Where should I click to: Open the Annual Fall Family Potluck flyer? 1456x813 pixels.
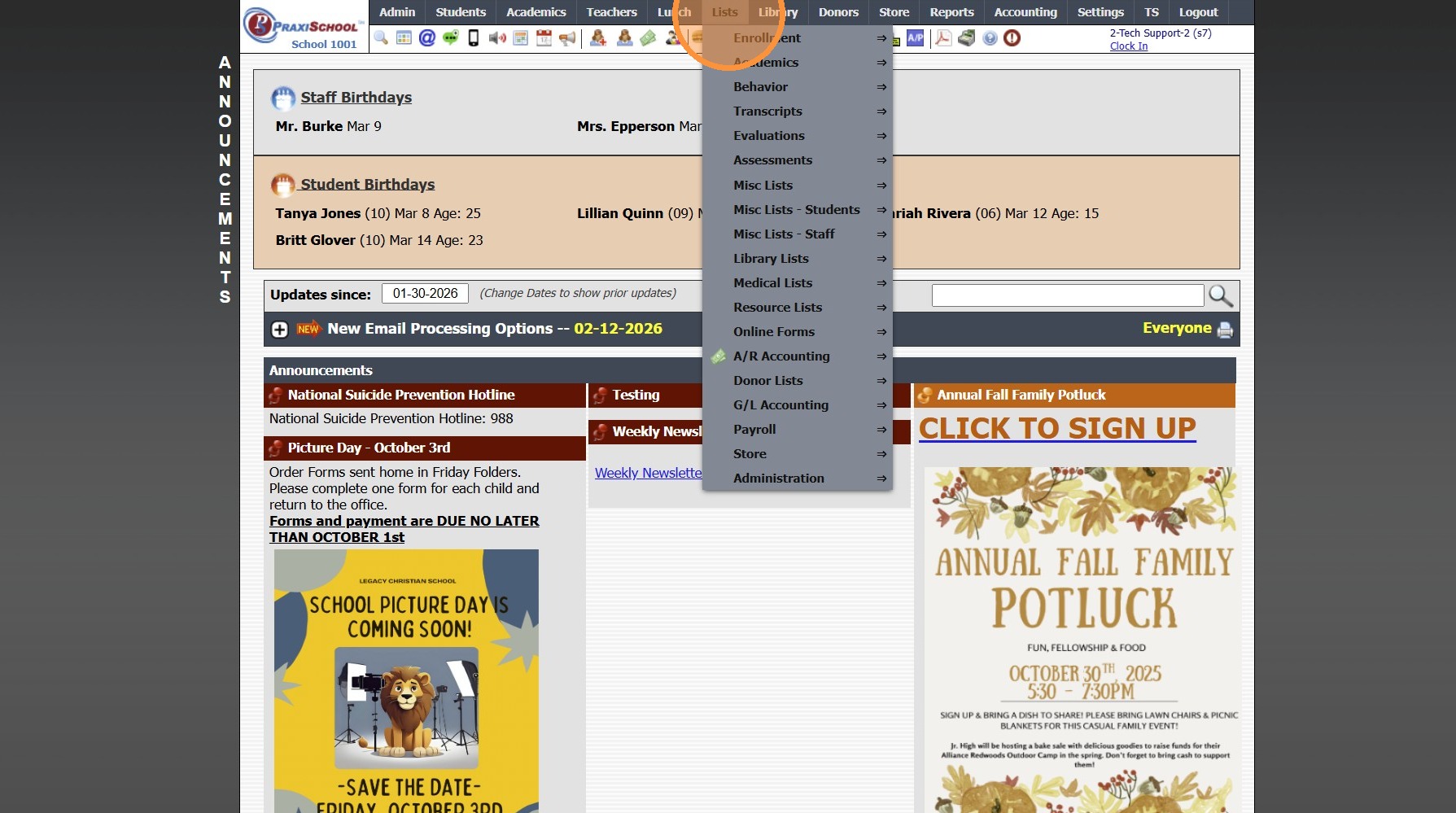click(x=1082, y=640)
